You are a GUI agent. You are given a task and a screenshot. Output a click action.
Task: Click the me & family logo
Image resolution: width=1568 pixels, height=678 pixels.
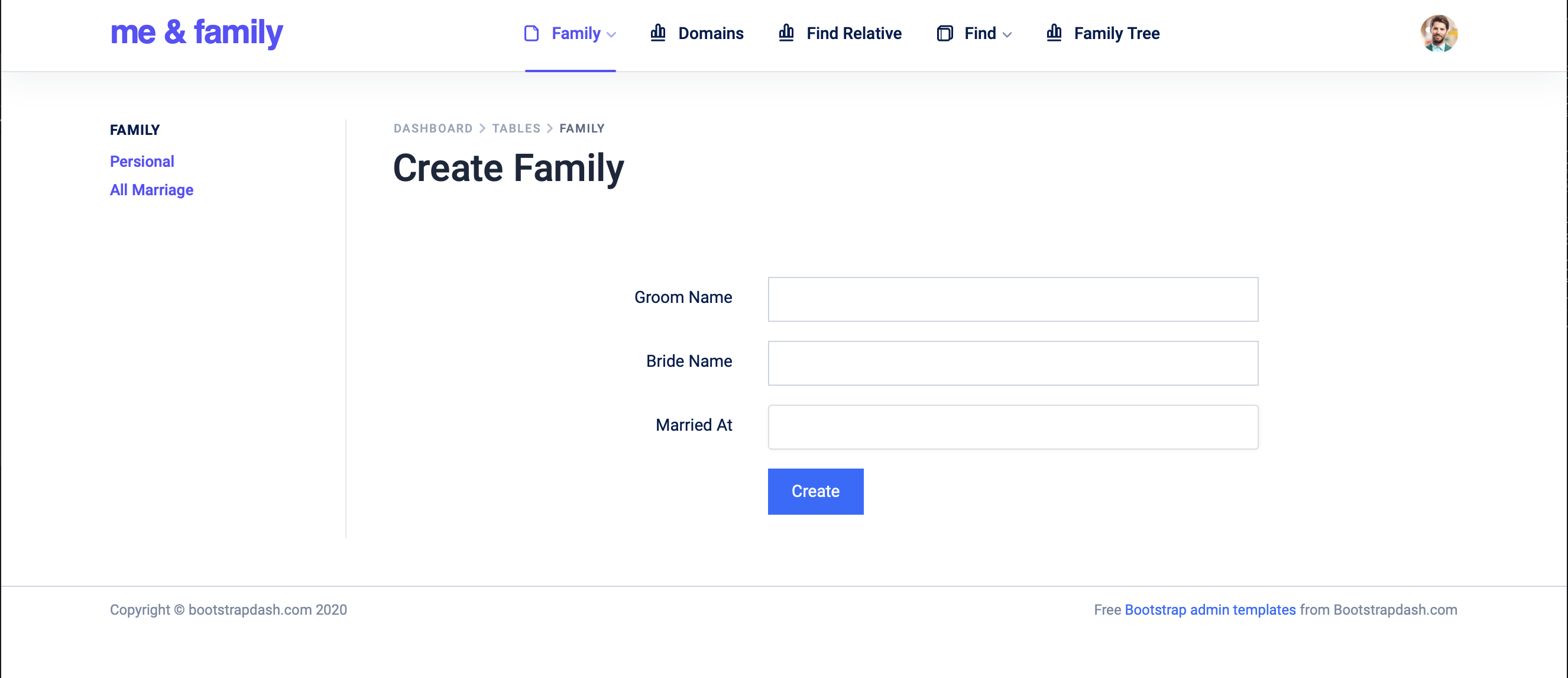(197, 33)
